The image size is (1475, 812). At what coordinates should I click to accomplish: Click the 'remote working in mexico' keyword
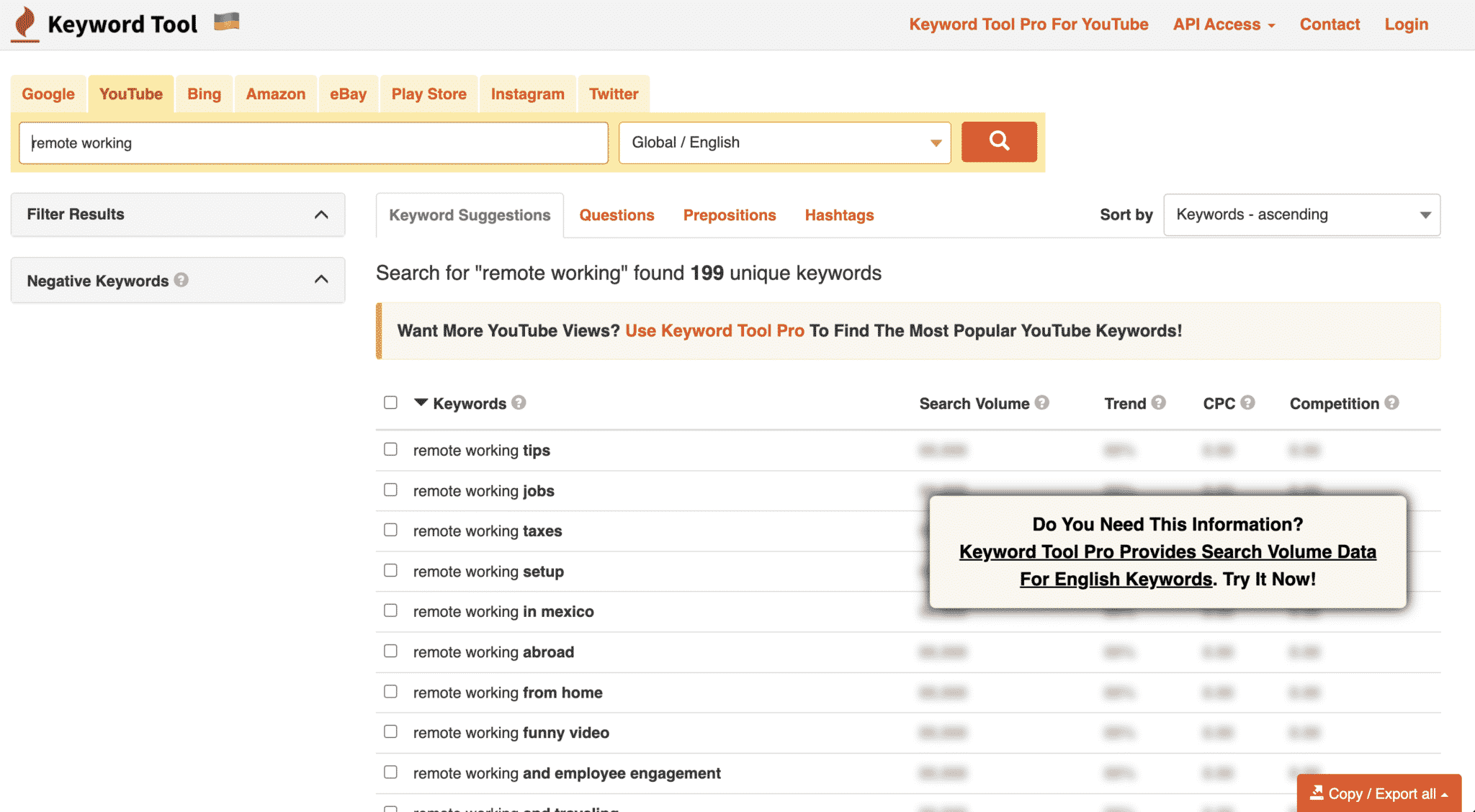point(503,612)
